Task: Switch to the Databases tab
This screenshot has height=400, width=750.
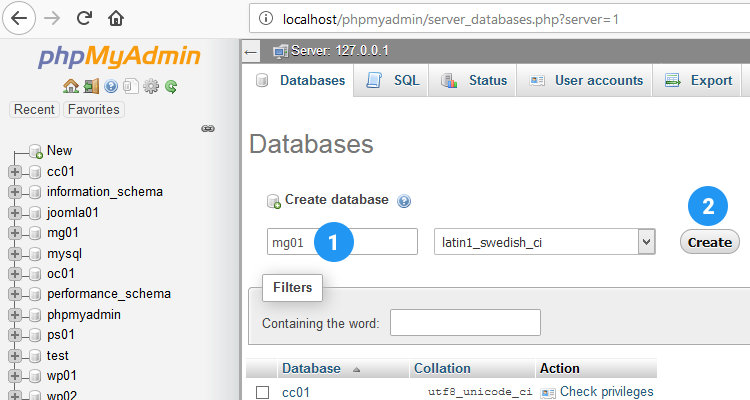Action: [x=299, y=80]
